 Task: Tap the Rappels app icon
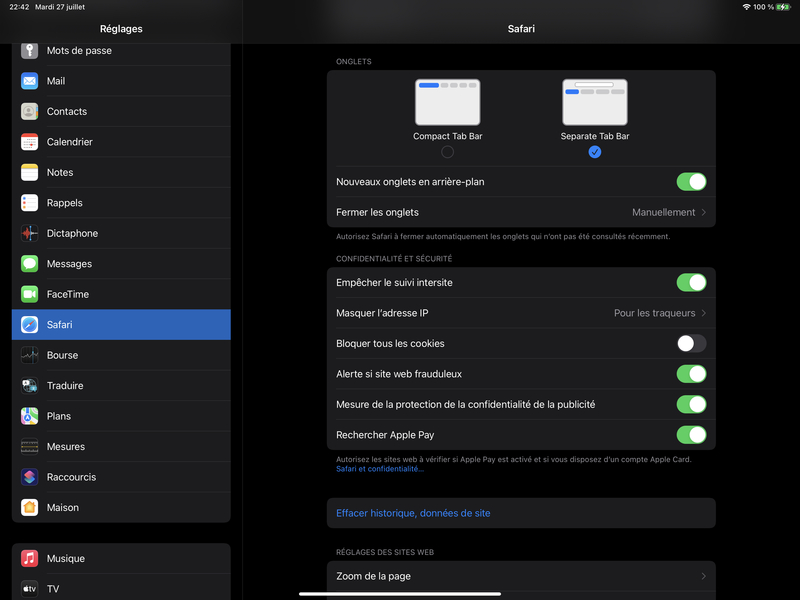(30, 203)
